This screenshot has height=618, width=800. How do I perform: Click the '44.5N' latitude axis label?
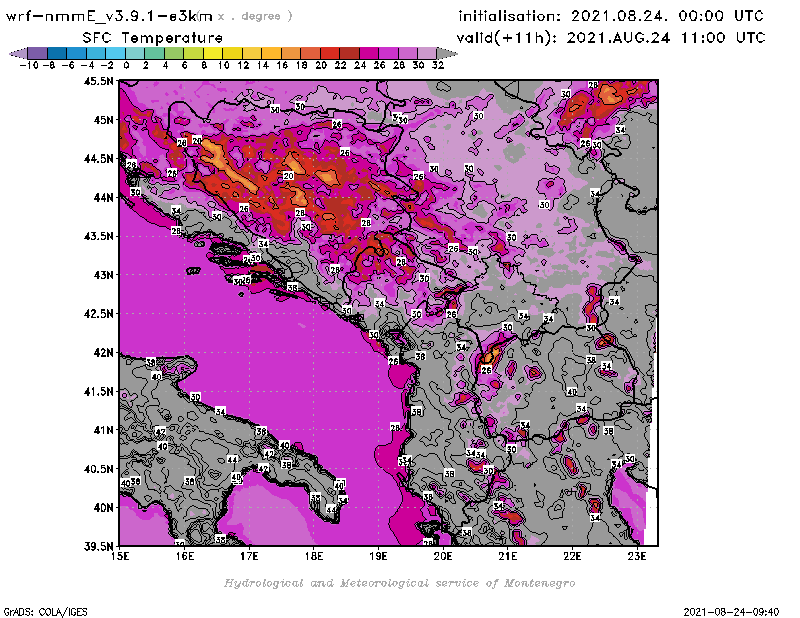pyautogui.click(x=98, y=159)
